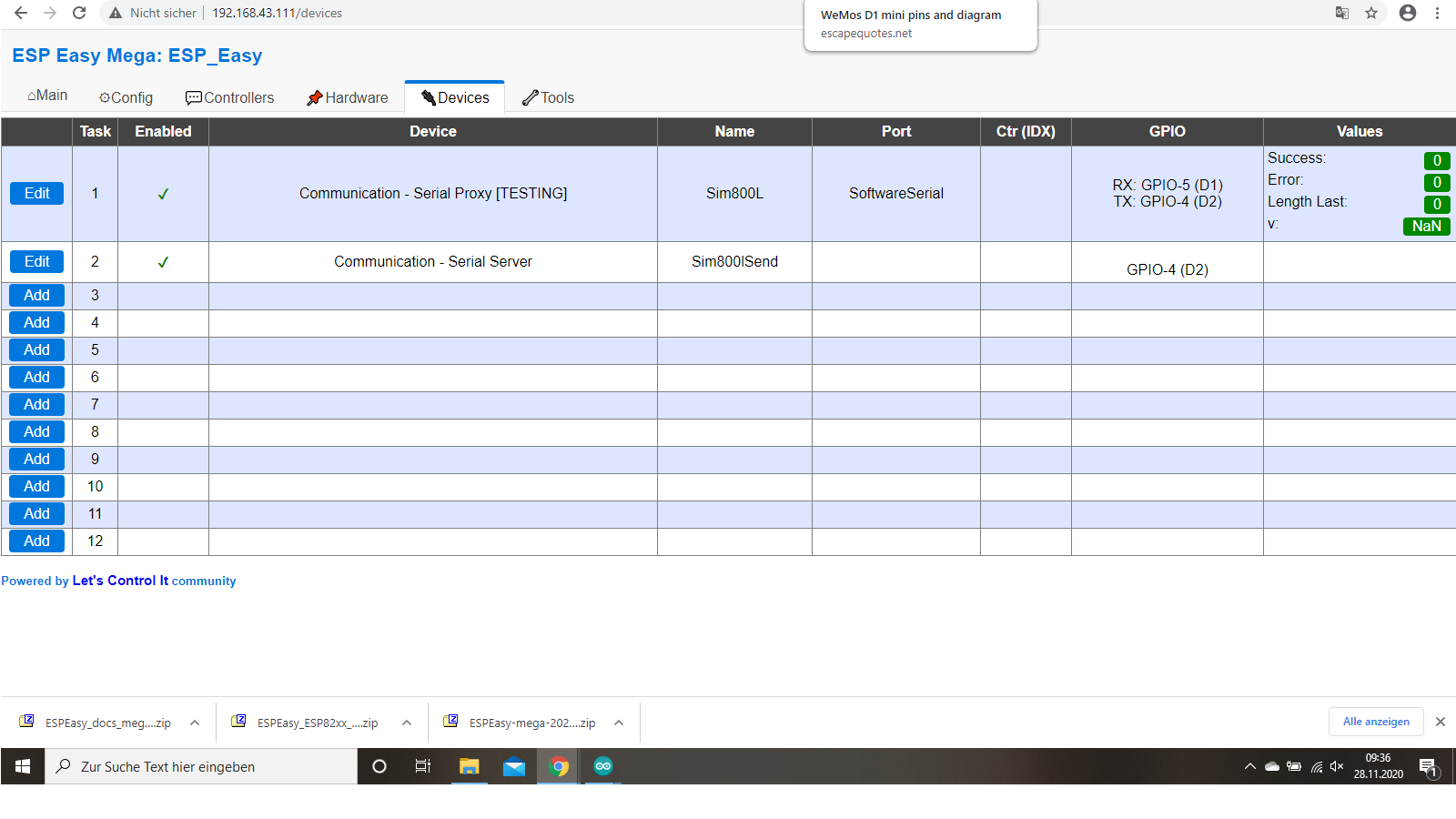Viewport: 1456px width, 819px height.
Task: Switch to Chrome in the taskbar
Action: click(x=559, y=766)
